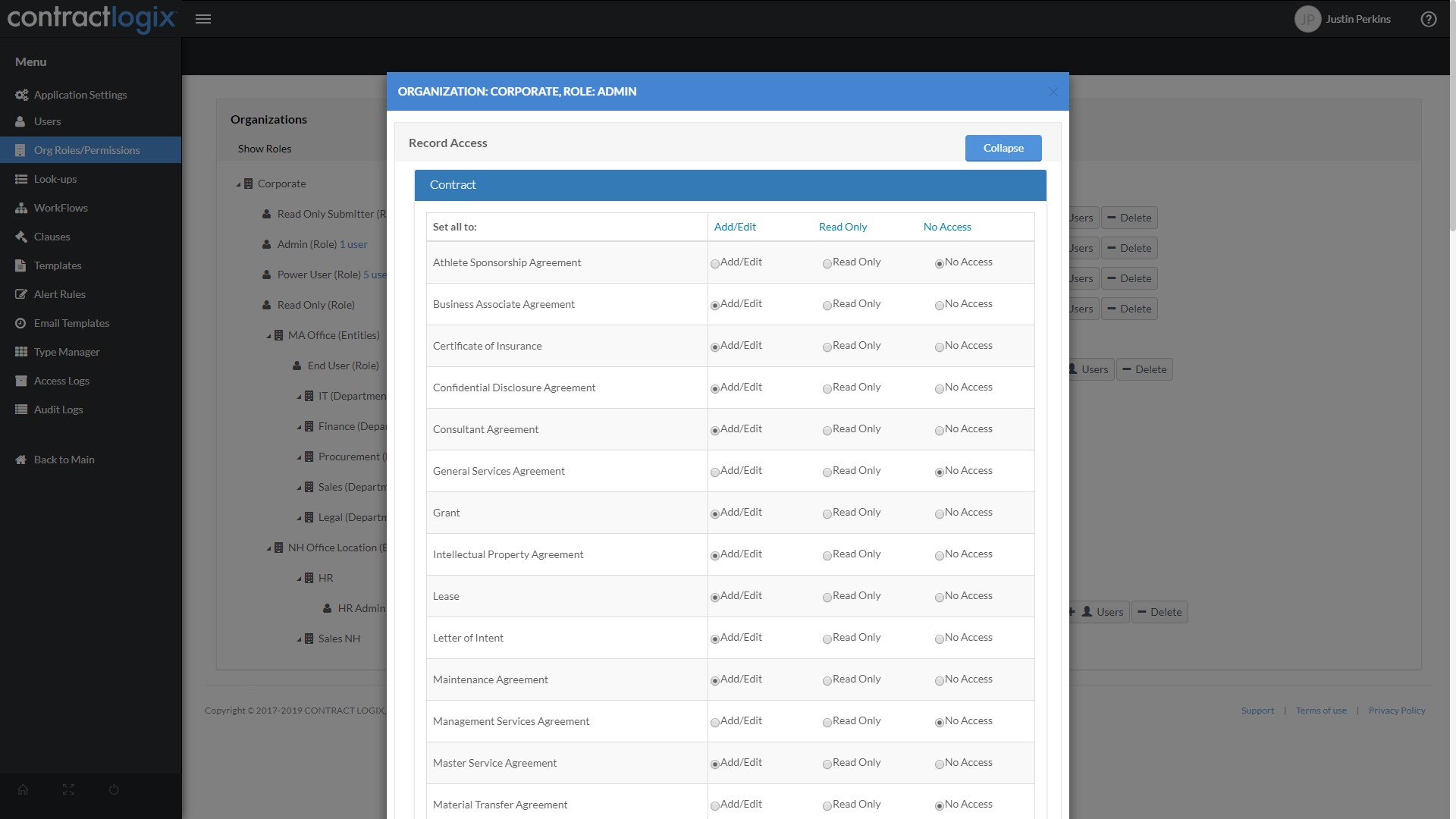This screenshot has width=1456, height=819.
Task: Click the Add/Edit set-all column header
Action: [734, 227]
